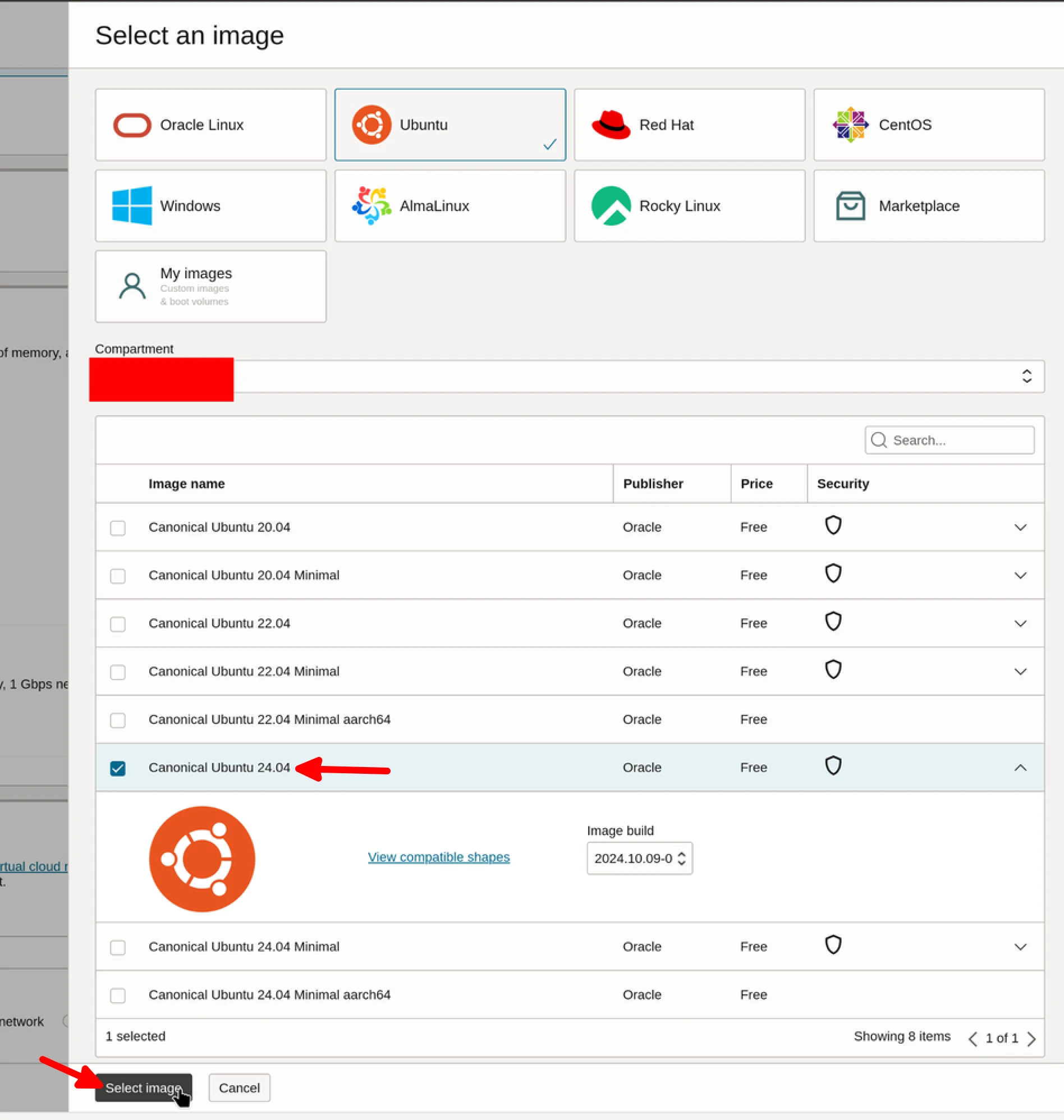Click the Search input field
The image size is (1064, 1120).
[x=950, y=440]
